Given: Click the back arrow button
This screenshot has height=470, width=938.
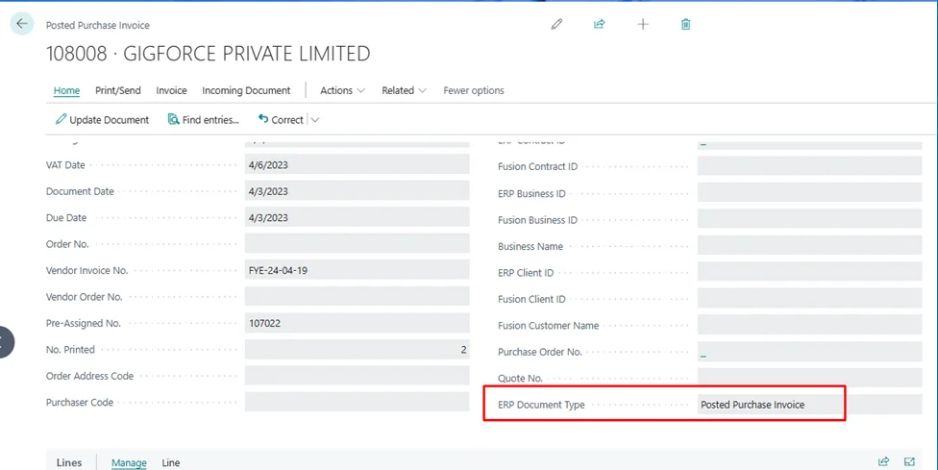Looking at the screenshot, I should pos(22,24).
